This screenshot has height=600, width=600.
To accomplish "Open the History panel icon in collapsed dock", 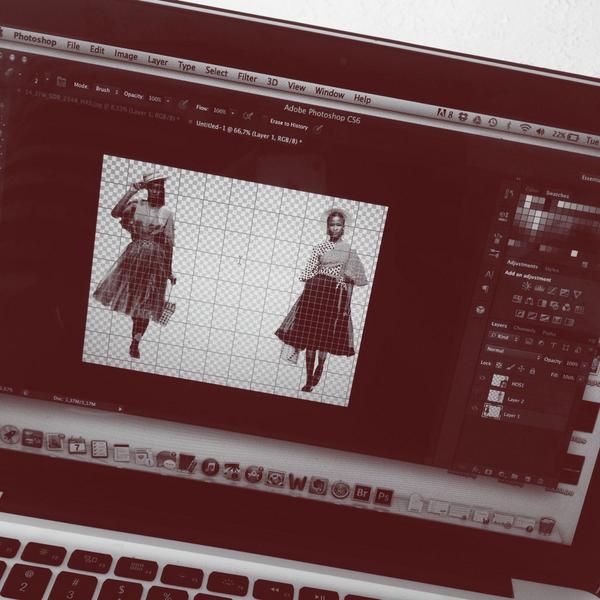I will coord(509,194).
